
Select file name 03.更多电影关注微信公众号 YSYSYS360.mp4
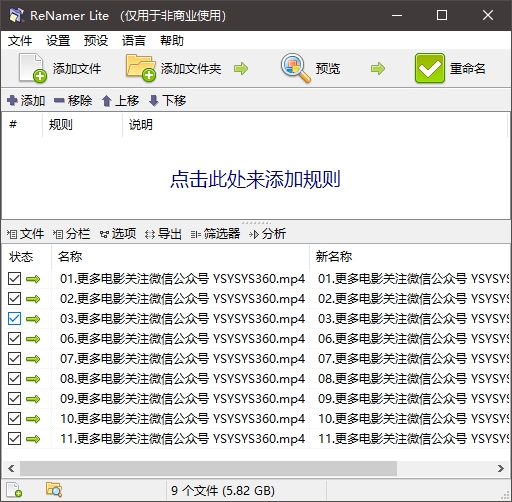click(182, 319)
